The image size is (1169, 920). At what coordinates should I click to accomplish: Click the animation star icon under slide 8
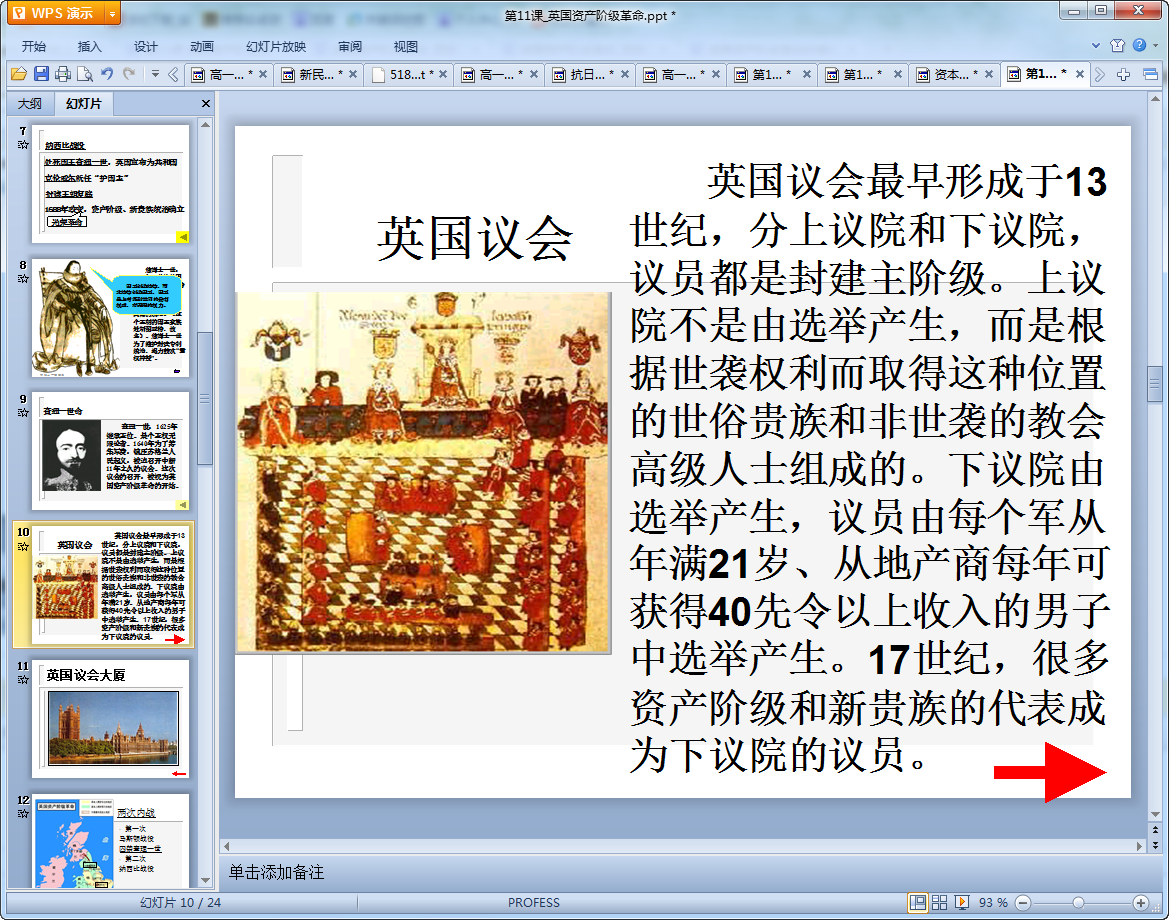tap(23, 279)
